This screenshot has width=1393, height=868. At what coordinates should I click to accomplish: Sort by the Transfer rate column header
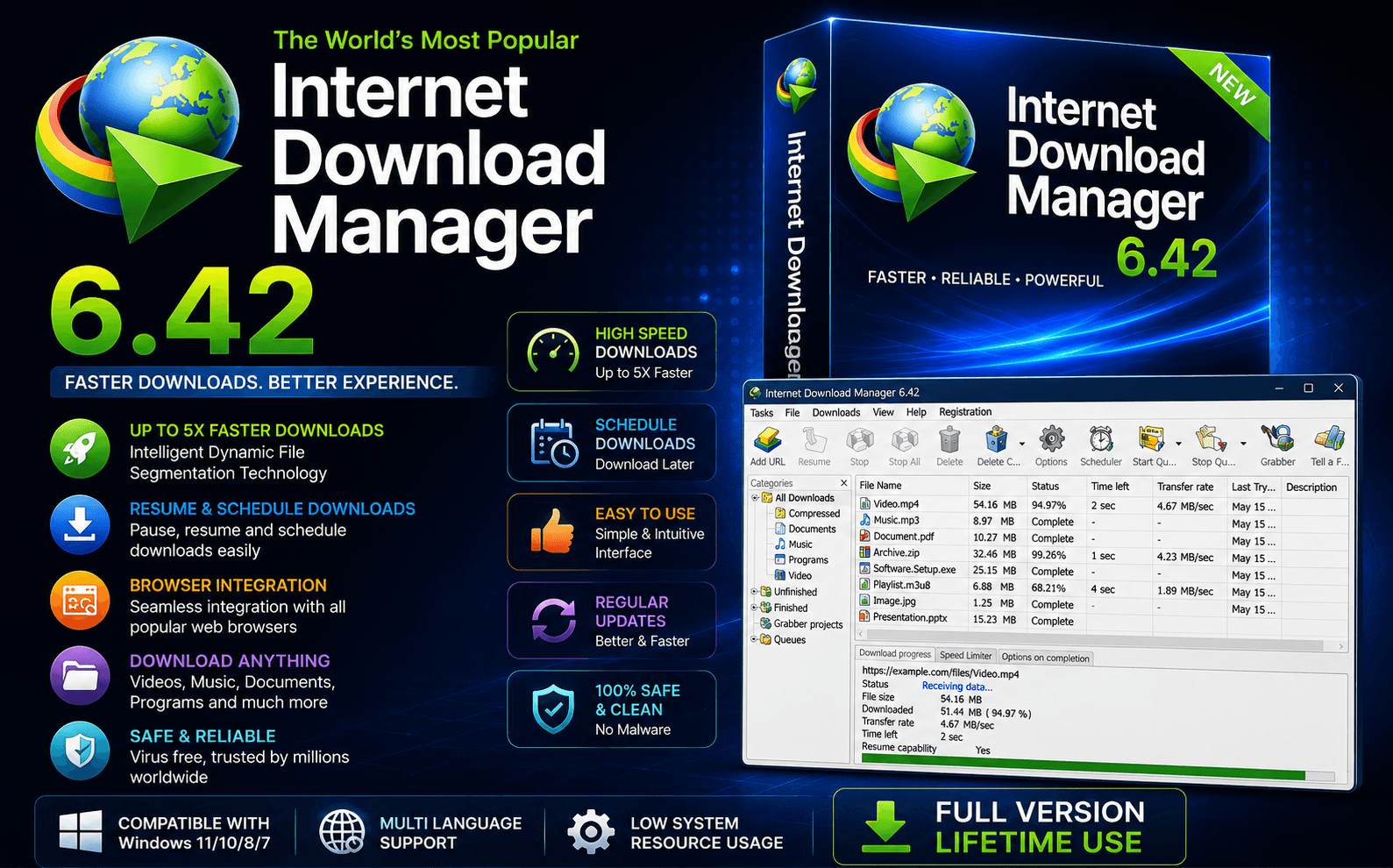click(1188, 487)
